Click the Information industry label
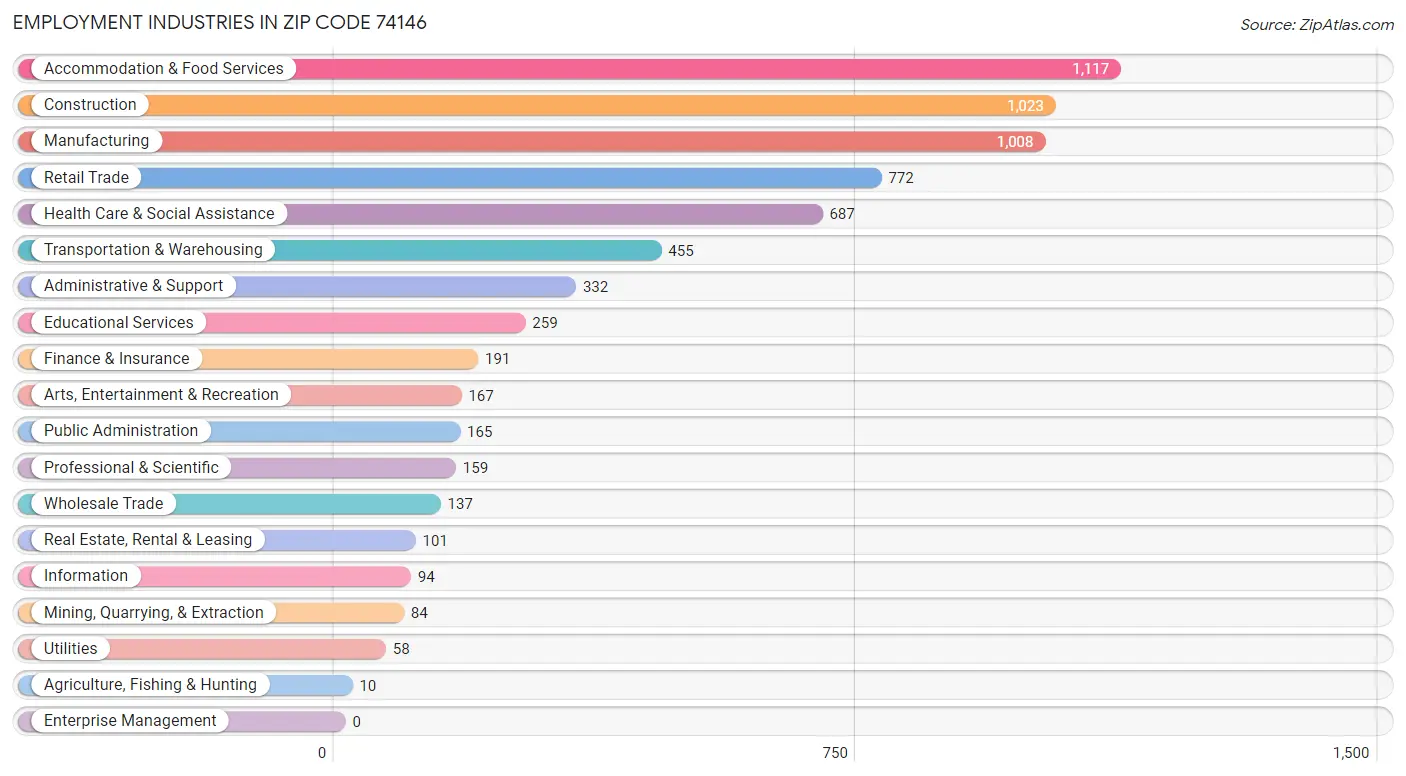Viewport: 1406px width, 776px height. (x=86, y=575)
